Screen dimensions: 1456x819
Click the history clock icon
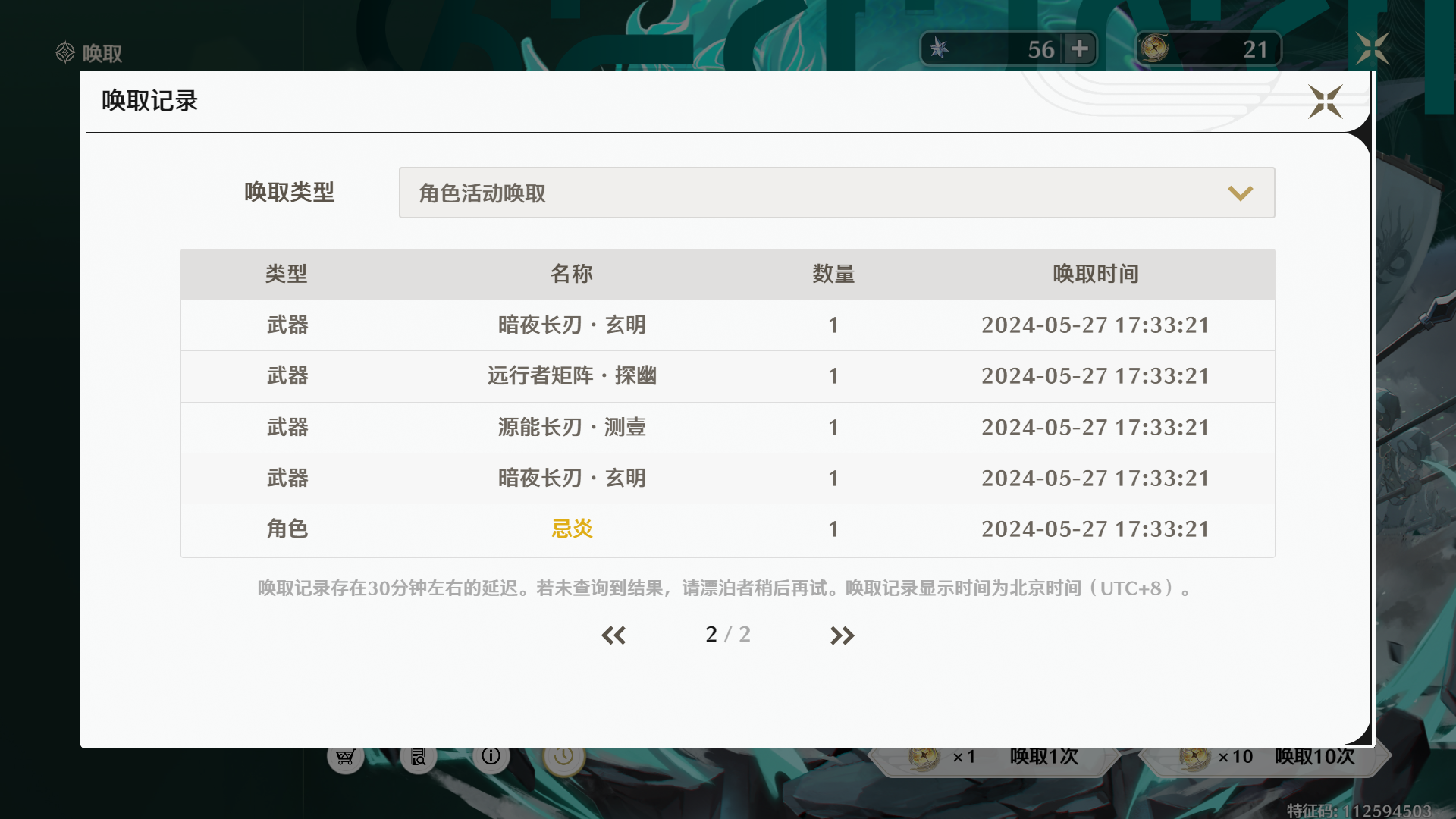(563, 757)
